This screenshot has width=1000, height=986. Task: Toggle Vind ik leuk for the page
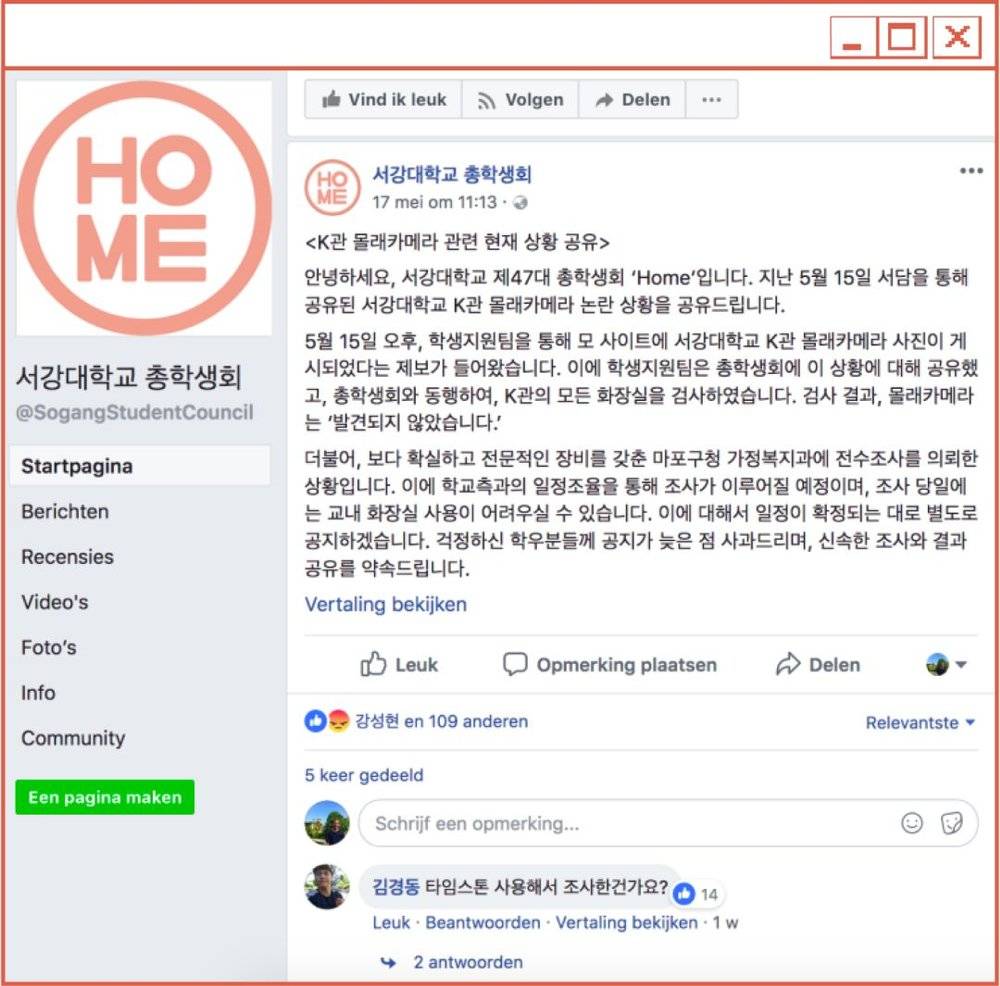(384, 99)
